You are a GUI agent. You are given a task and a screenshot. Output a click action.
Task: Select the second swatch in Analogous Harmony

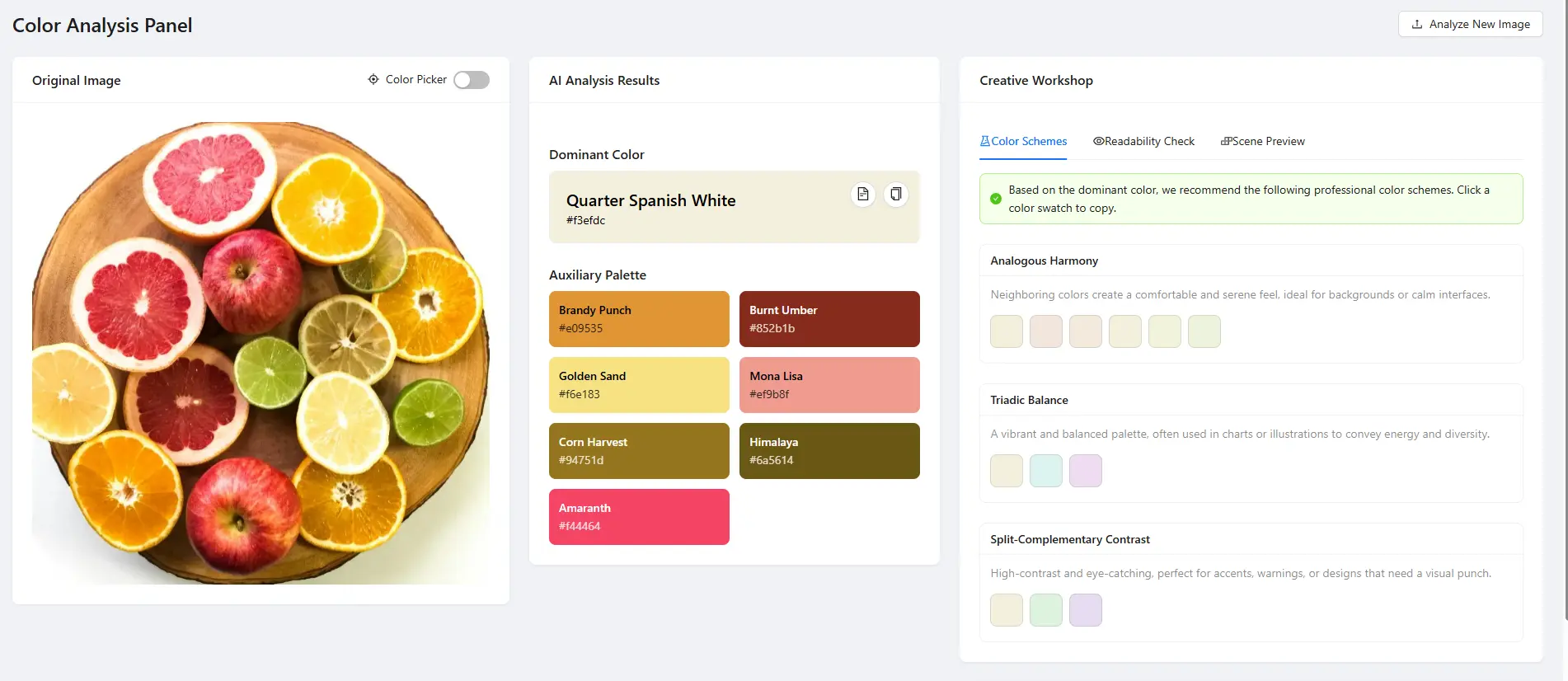click(x=1045, y=331)
